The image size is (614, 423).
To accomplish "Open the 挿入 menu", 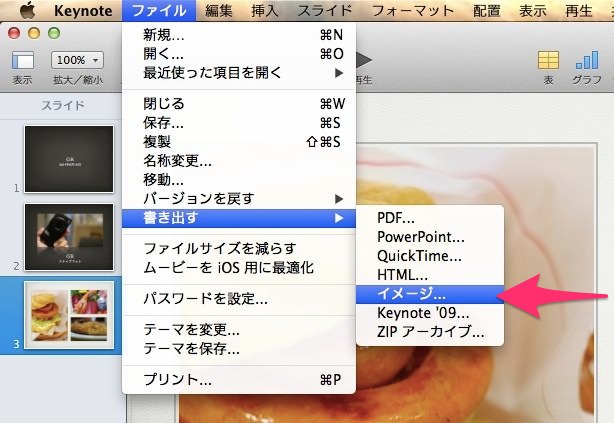I will (264, 11).
